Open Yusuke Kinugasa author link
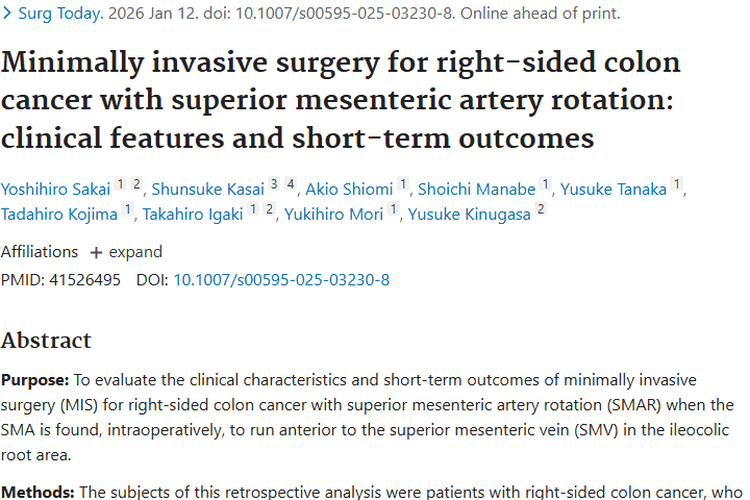750x500 pixels. point(470,214)
